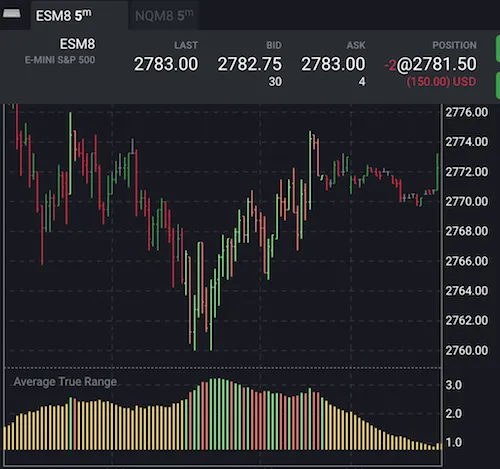The image size is (500, 469).
Task: Click the 2760.00 price axis label
Action: coord(467,350)
